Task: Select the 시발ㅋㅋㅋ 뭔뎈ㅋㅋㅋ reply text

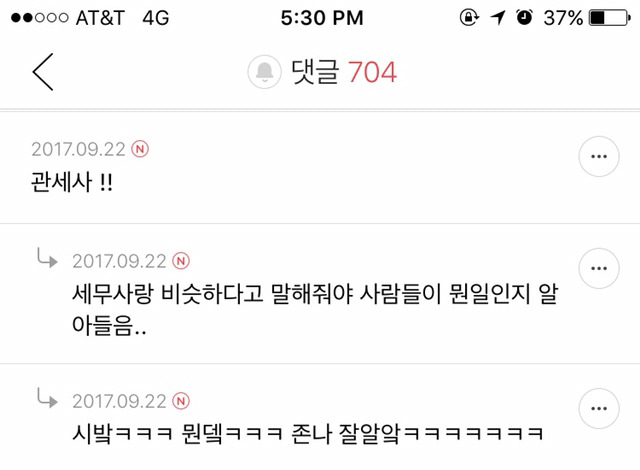Action: pyautogui.click(x=307, y=433)
